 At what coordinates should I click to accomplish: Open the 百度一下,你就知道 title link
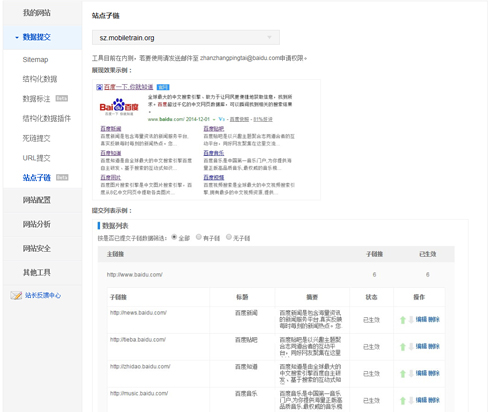129,87
